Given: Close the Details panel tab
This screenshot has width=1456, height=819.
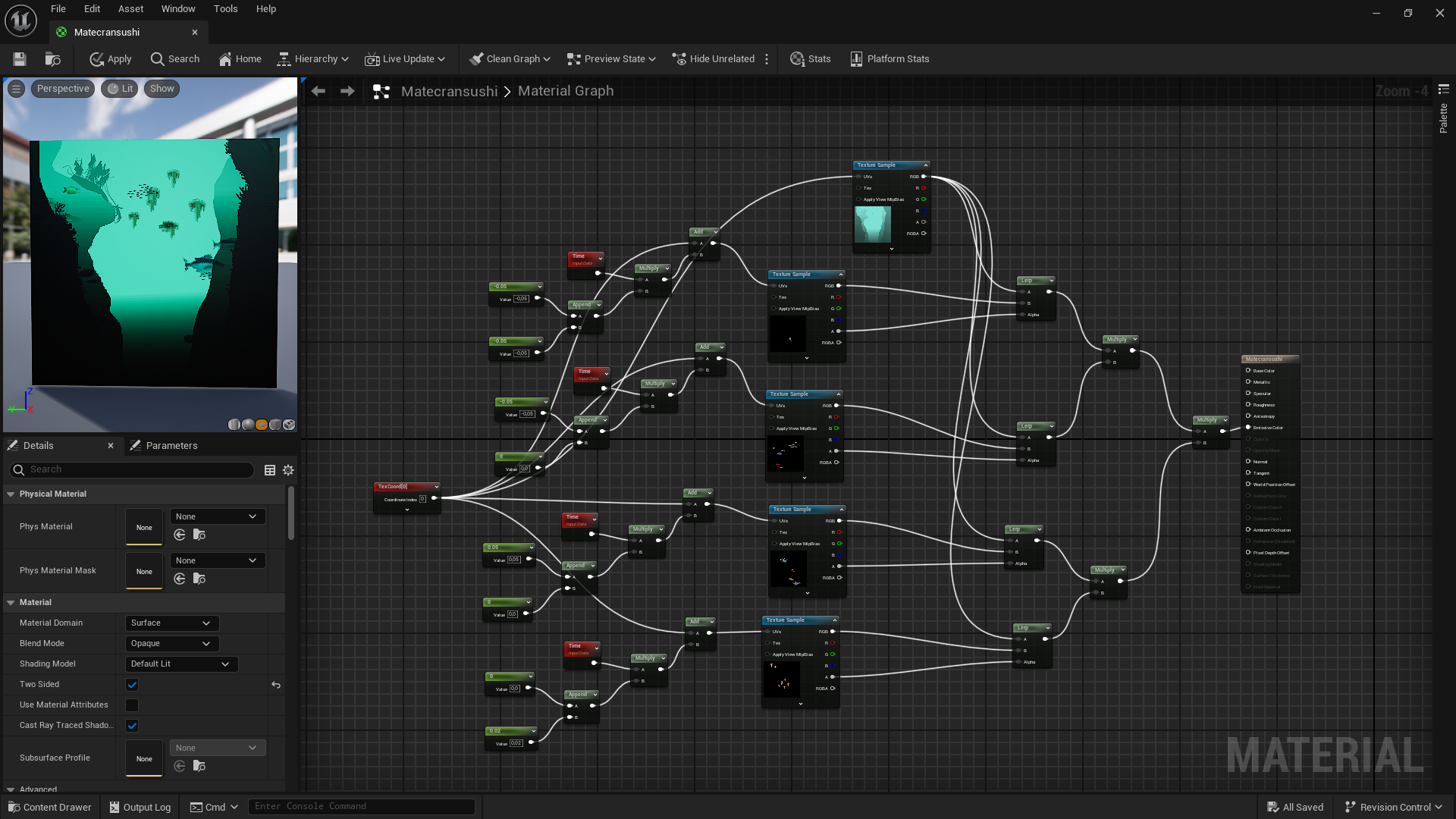Looking at the screenshot, I should pyautogui.click(x=111, y=446).
